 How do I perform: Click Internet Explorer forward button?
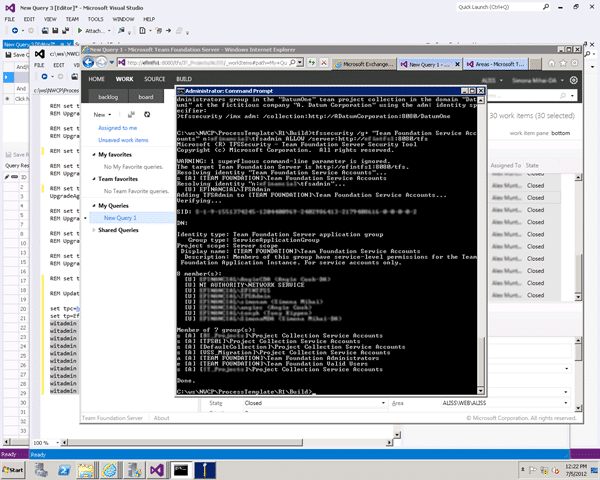click(101, 62)
